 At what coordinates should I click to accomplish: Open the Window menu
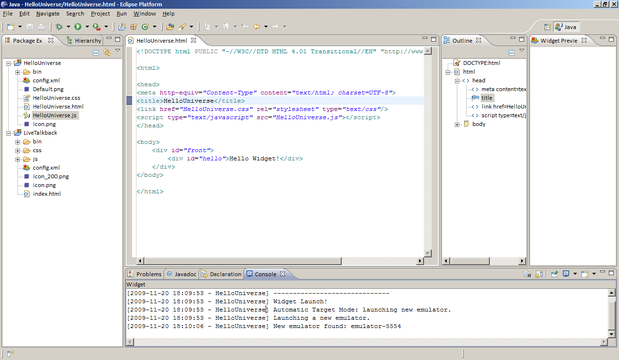coord(144,13)
